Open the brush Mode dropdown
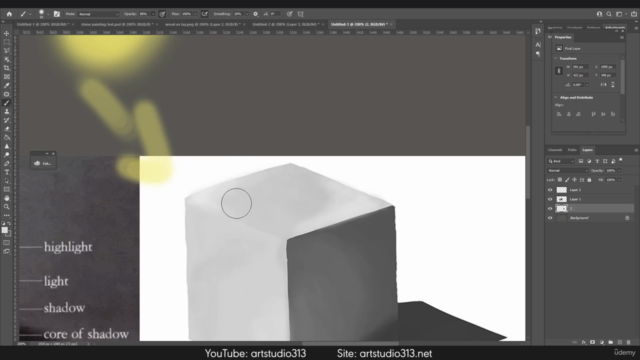Image resolution: width=640 pixels, height=360 pixels. [99, 14]
